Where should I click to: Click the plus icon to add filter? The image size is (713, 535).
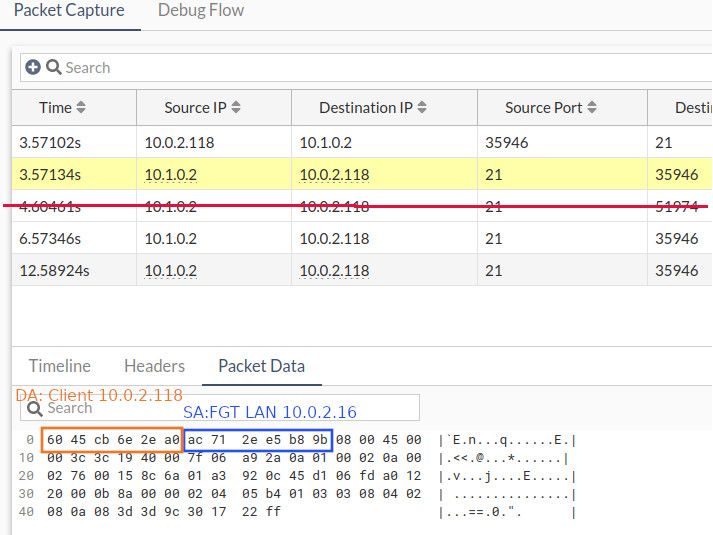pyautogui.click(x=33, y=67)
